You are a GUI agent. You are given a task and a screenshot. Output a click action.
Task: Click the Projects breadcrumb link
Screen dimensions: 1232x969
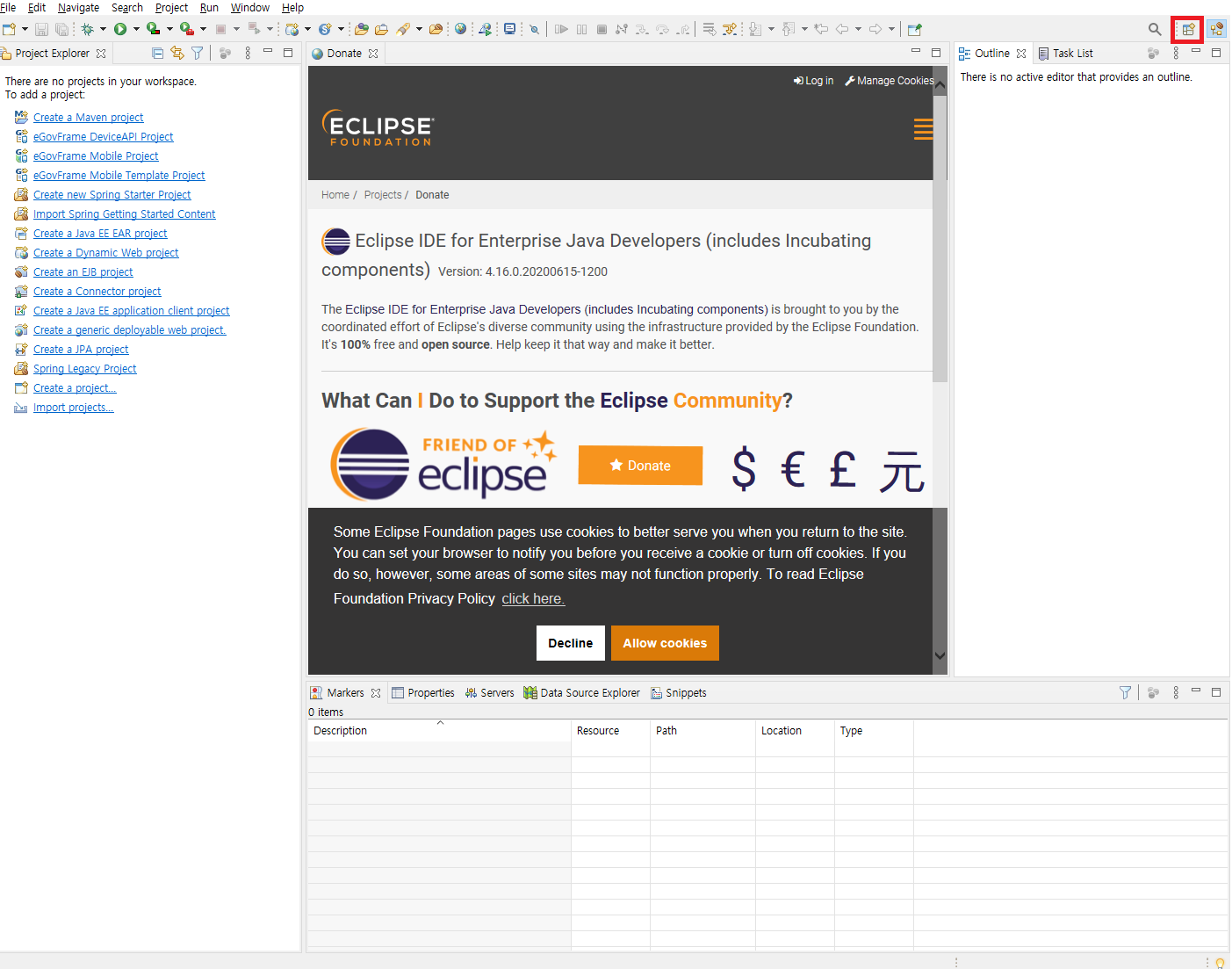[x=383, y=195]
